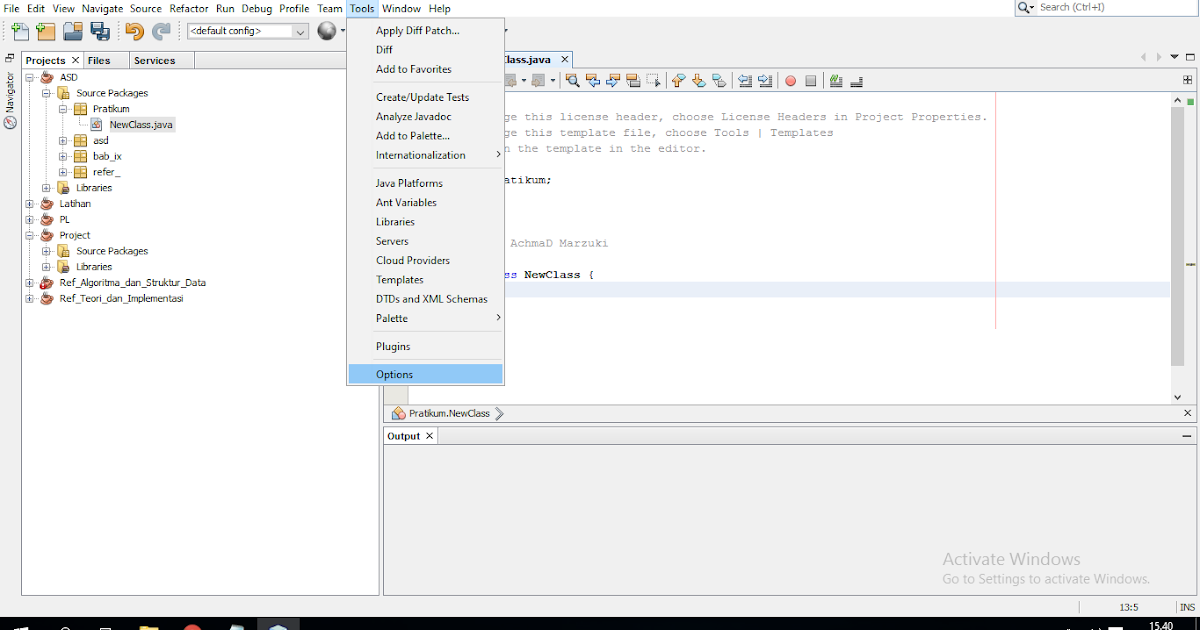The image size is (1200, 630).
Task: Open the default config dropdown
Action: [300, 31]
